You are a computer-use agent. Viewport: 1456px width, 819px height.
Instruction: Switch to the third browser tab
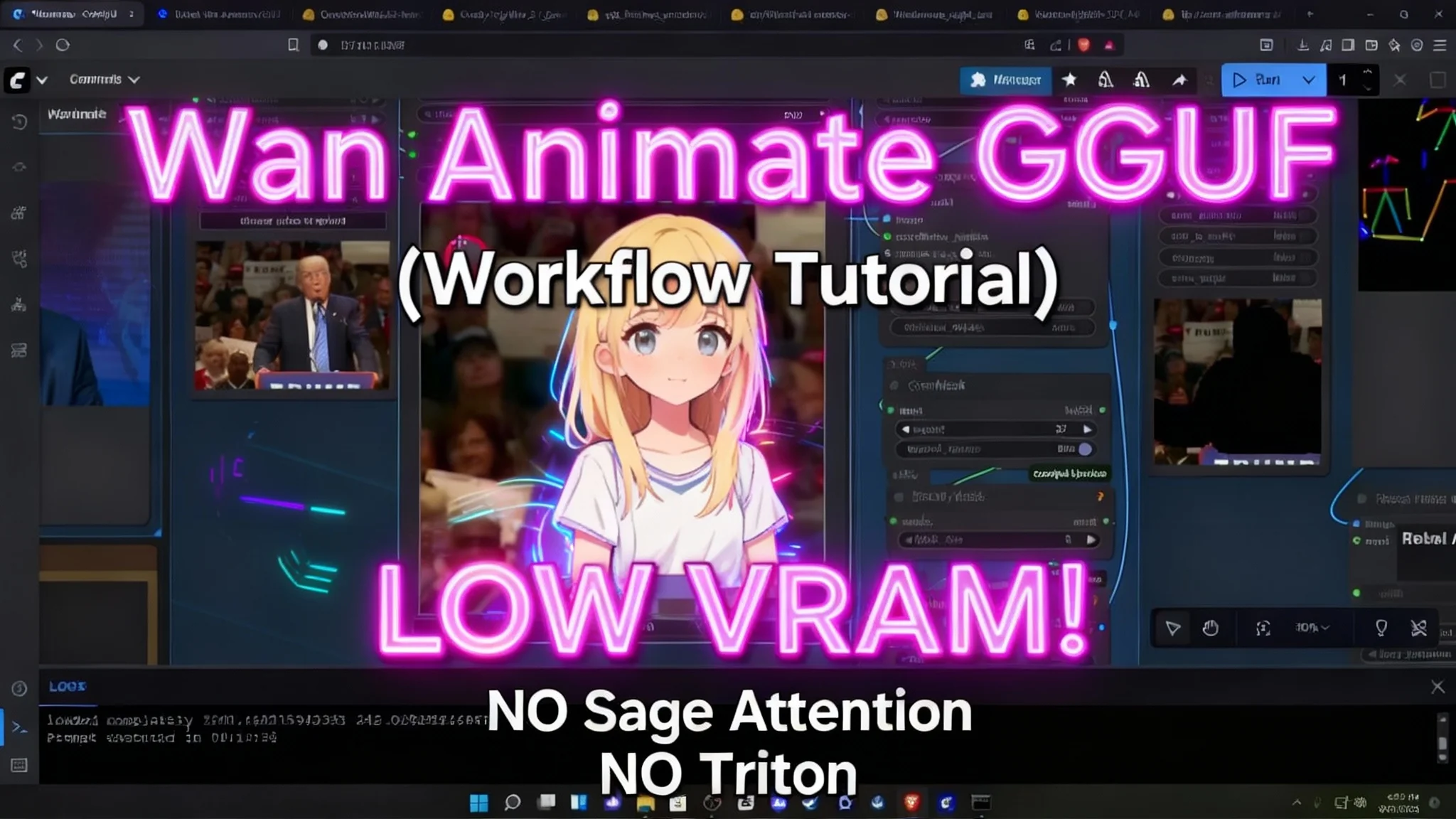[363, 14]
